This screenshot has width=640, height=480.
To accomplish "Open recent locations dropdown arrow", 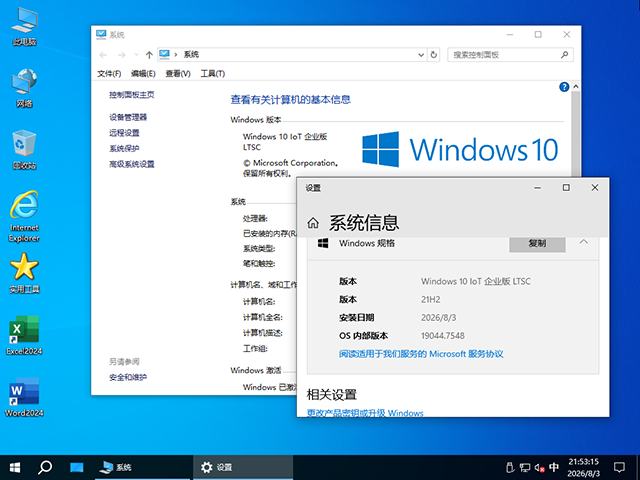I will [136, 55].
